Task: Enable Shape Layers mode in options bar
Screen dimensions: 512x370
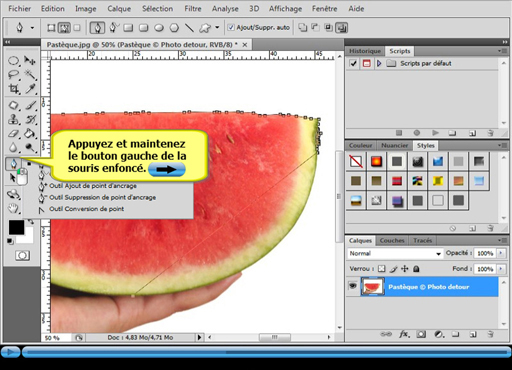Action: (x=51, y=28)
